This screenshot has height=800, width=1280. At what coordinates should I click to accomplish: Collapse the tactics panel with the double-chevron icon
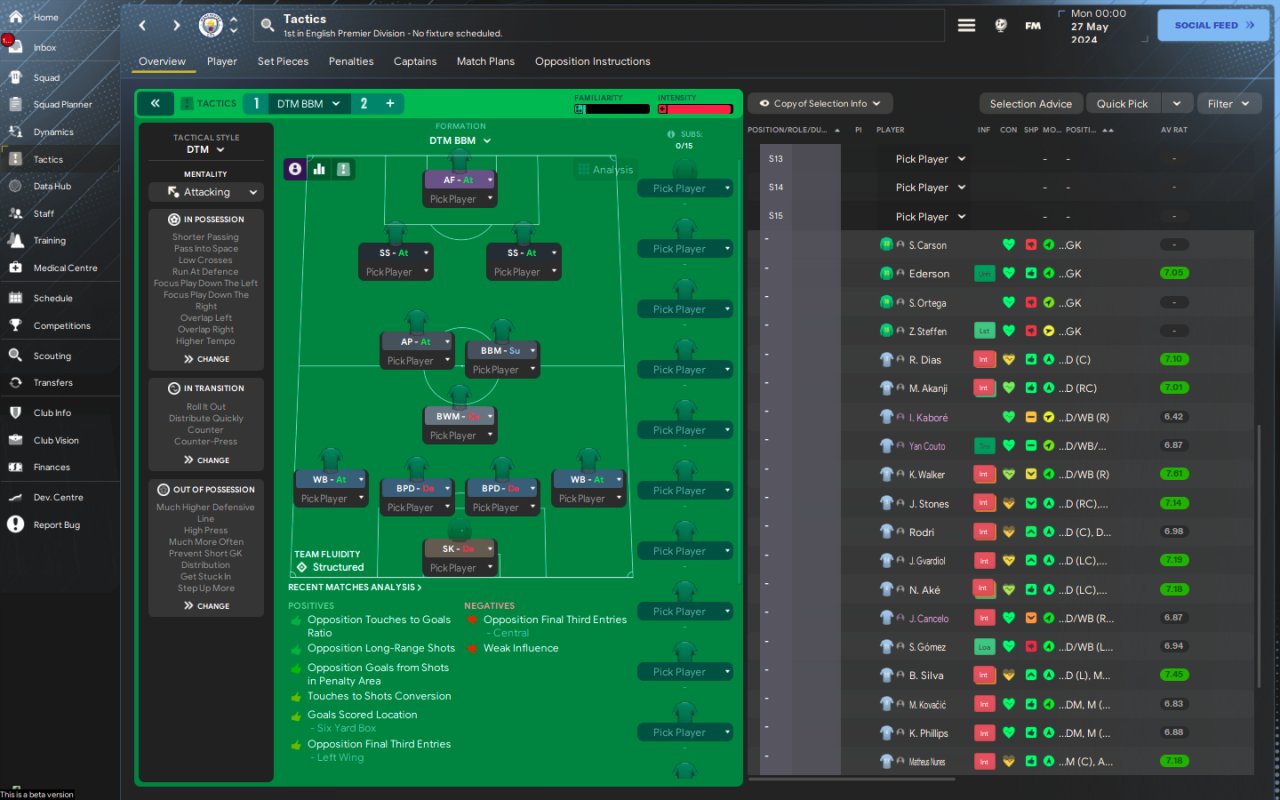(155, 103)
